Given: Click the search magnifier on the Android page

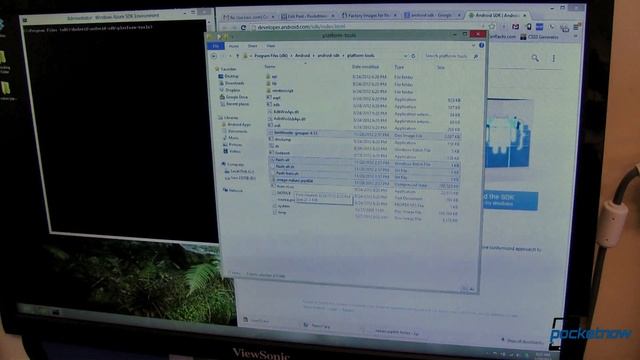Looking at the screenshot, I should [x=535, y=58].
